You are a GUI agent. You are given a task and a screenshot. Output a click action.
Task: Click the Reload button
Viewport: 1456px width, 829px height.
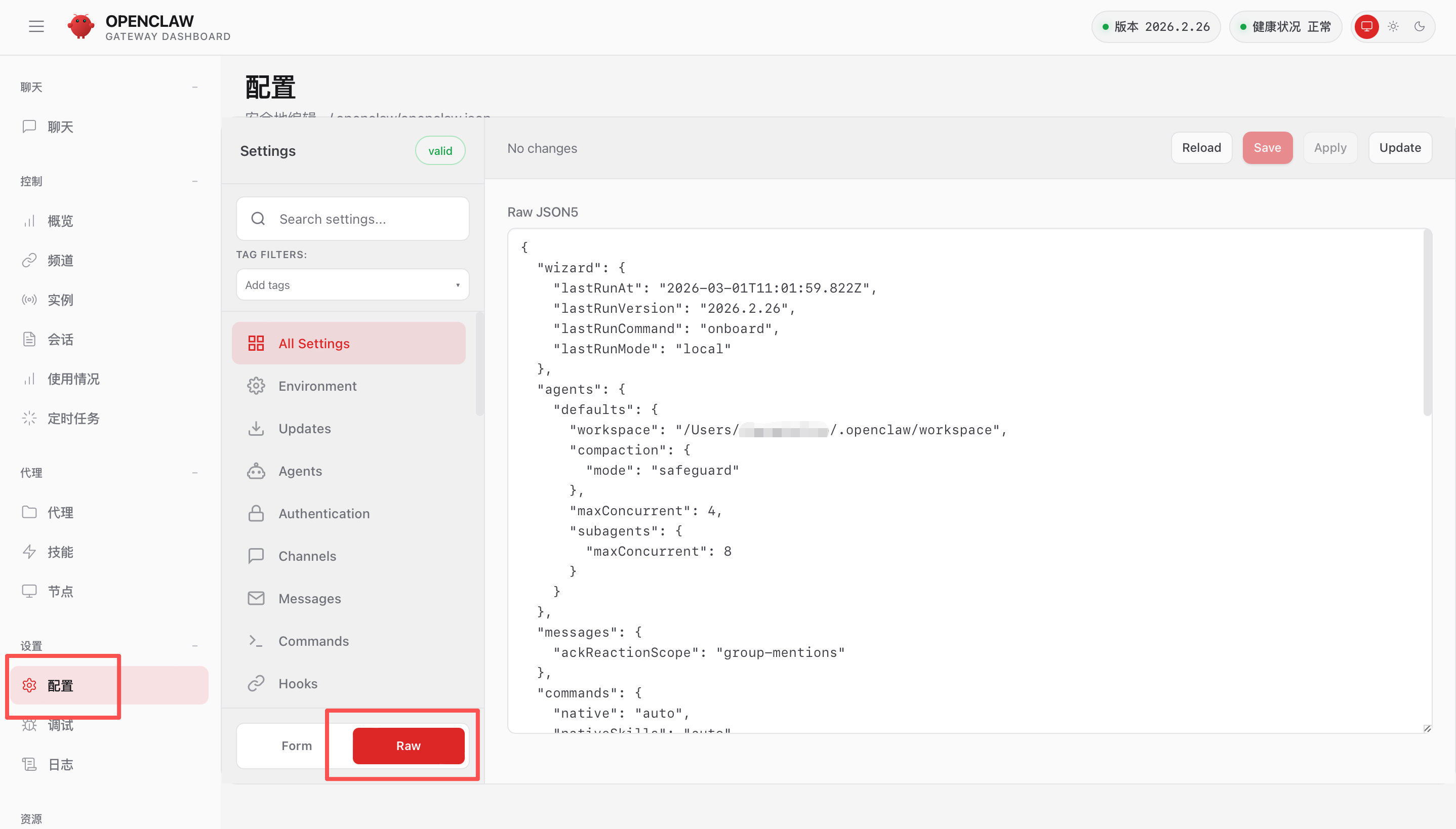click(x=1201, y=147)
